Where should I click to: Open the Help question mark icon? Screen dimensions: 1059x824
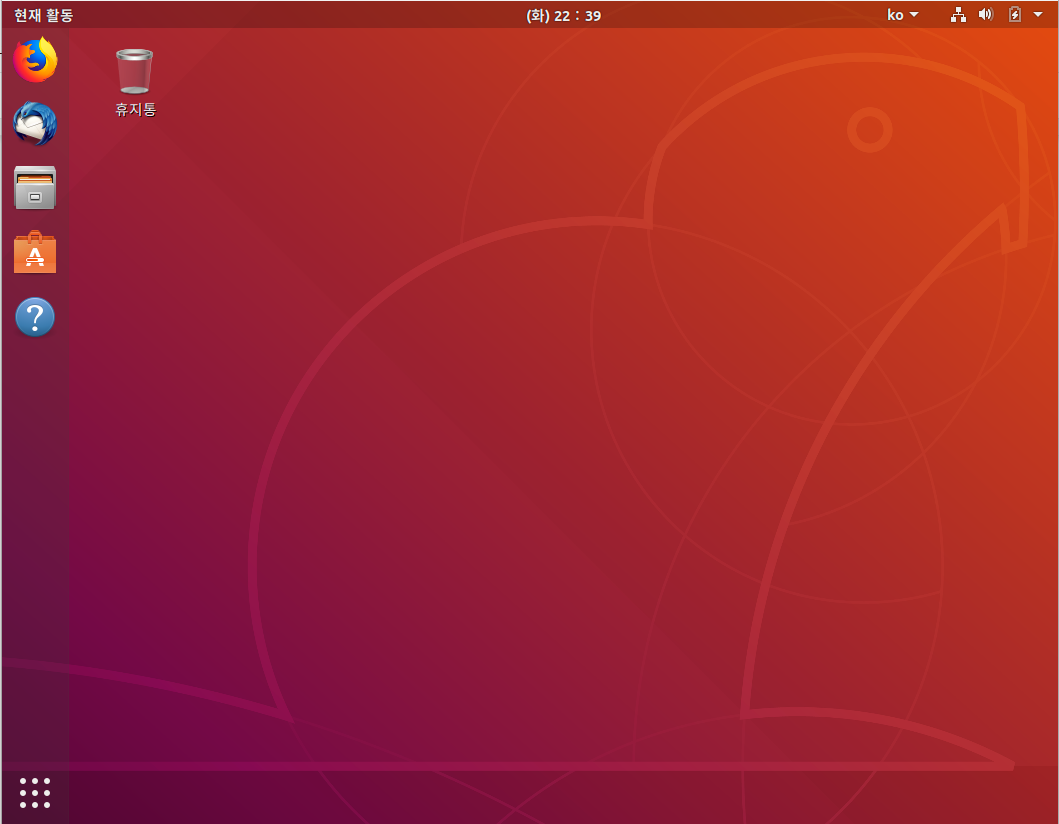35,317
